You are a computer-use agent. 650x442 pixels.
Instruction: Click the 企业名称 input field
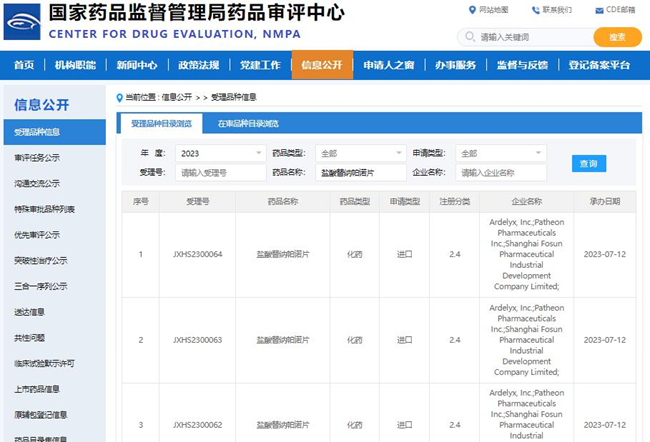[x=500, y=173]
